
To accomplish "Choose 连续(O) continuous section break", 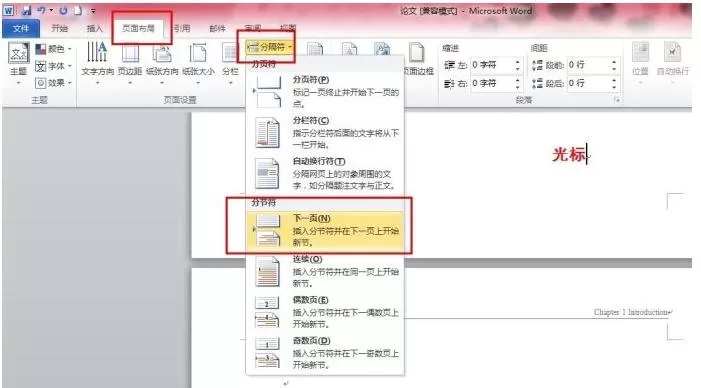I will [x=325, y=271].
